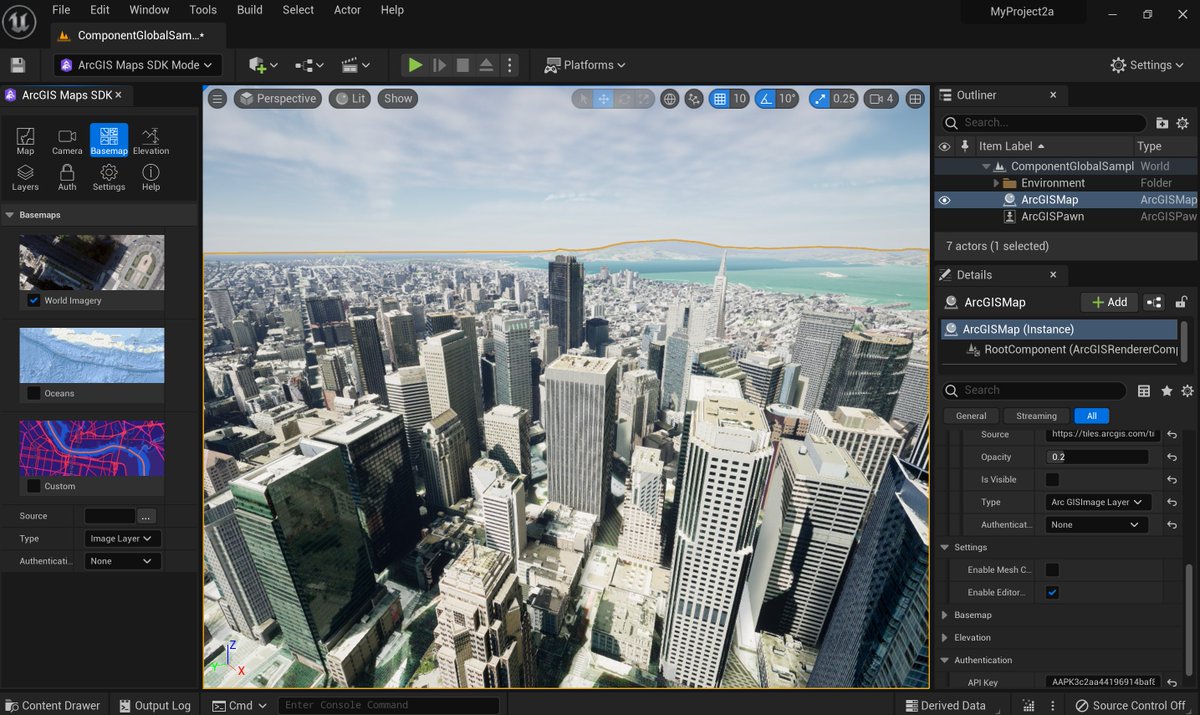Reset Opacity to default arrow
The height and width of the screenshot is (715, 1200).
click(x=1171, y=457)
